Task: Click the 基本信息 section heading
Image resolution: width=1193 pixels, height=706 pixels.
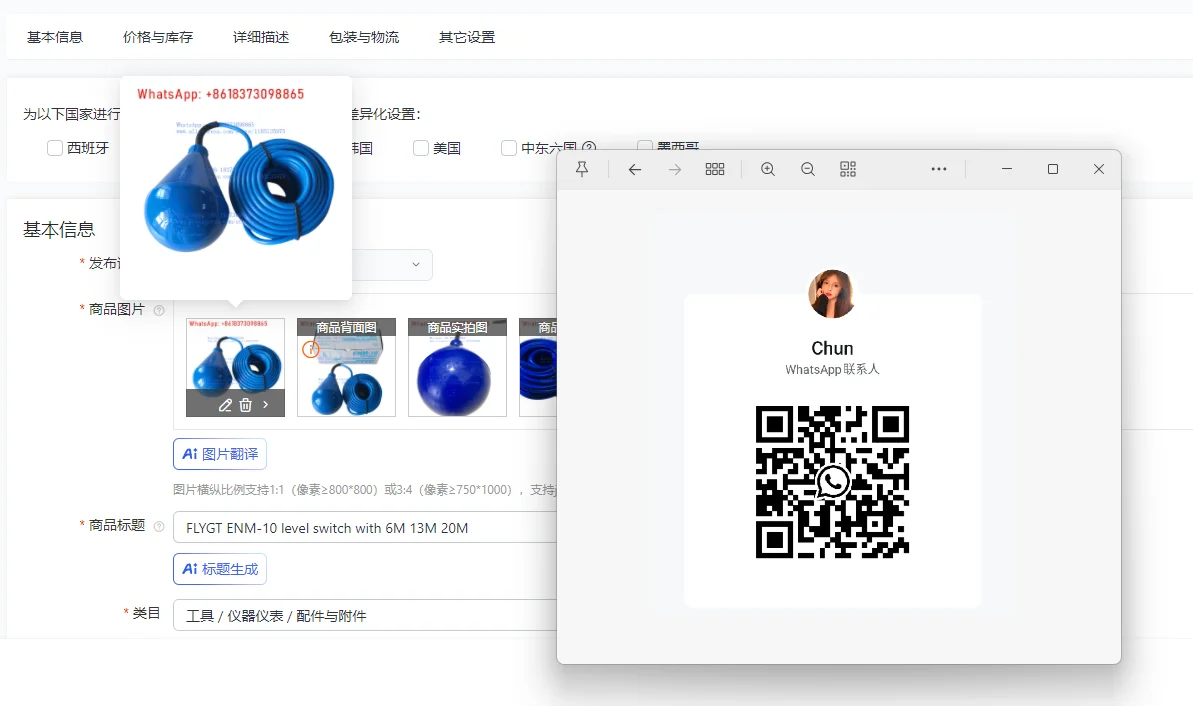Action: pyautogui.click(x=59, y=230)
